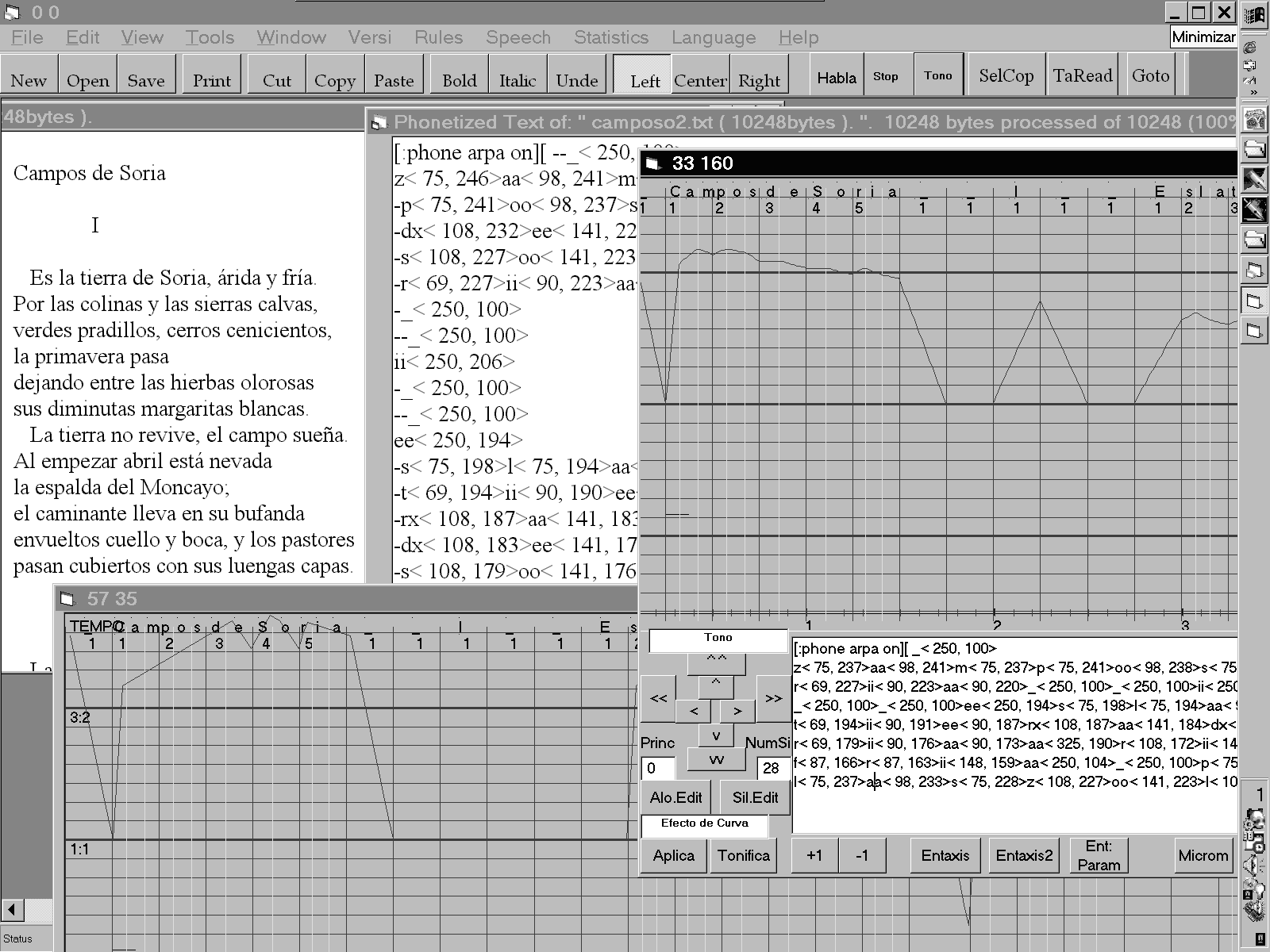Click the Copy toolbar button
Image resolution: width=1270 pixels, height=952 pixels.
click(x=335, y=75)
